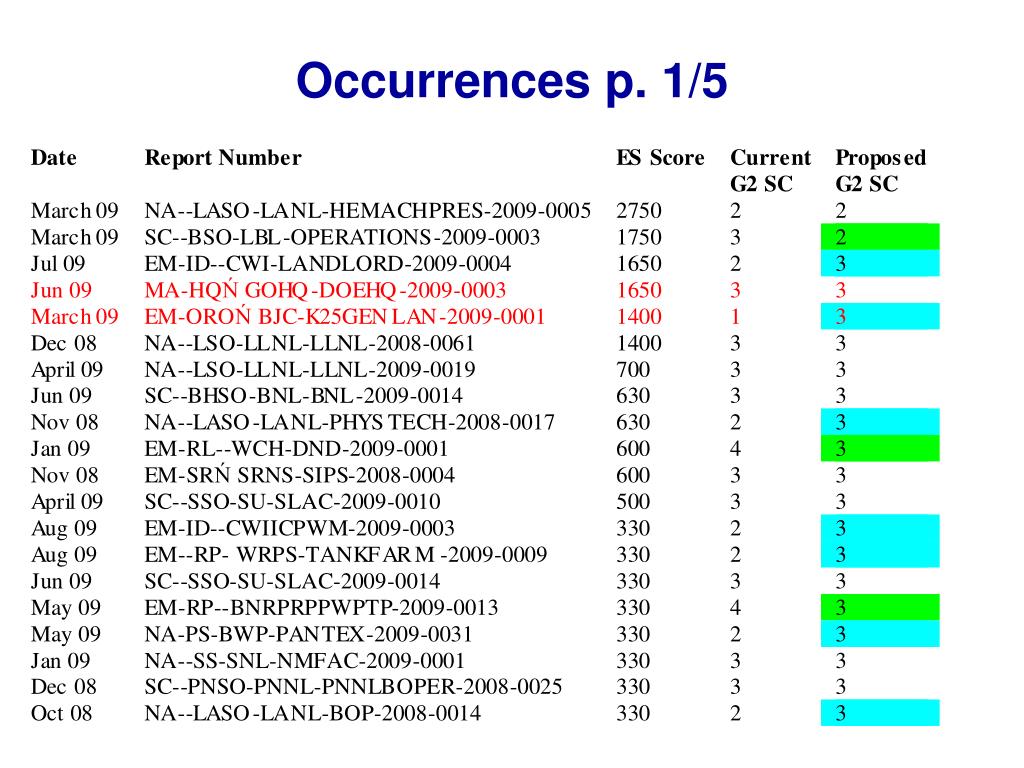Viewport: 1024px width, 768px height.
Task: Select the ES Score column header
Action: (660, 158)
